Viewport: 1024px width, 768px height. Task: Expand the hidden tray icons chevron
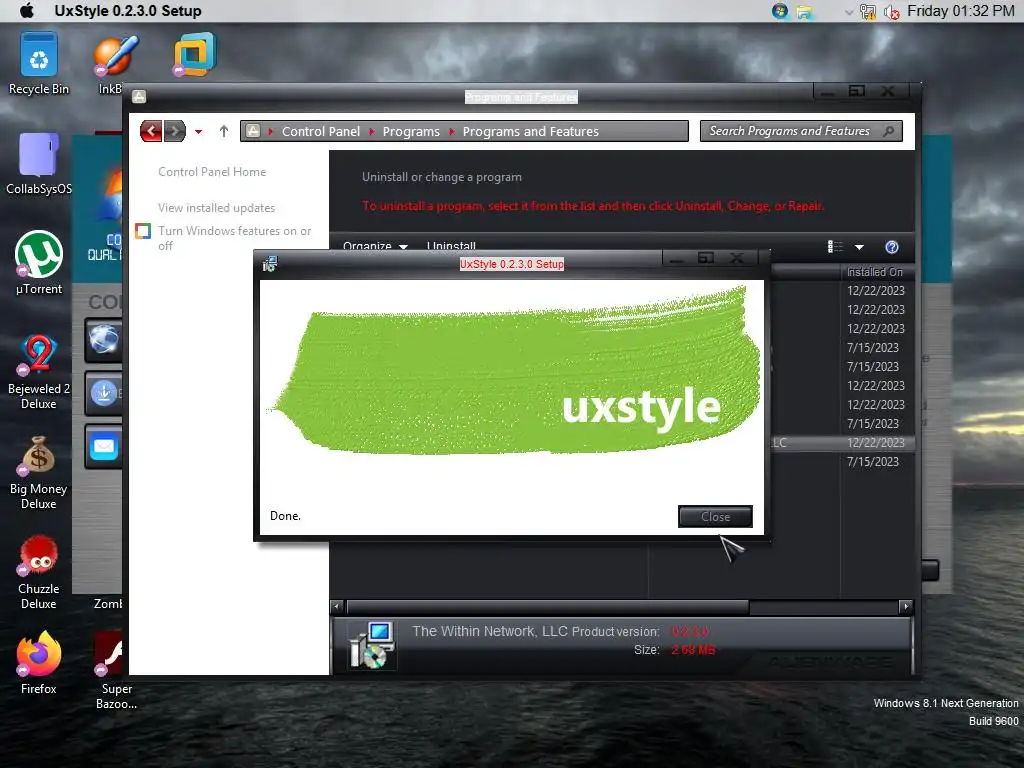(x=848, y=12)
